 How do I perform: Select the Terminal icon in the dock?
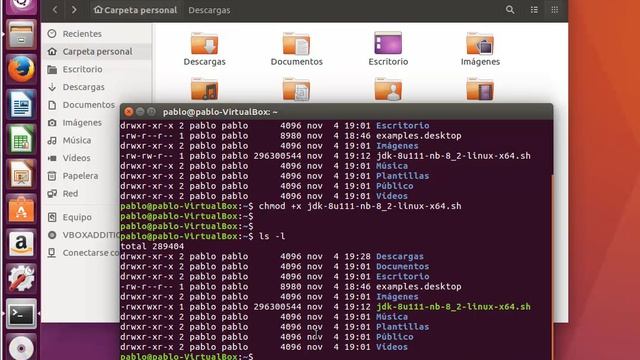(x=21, y=314)
